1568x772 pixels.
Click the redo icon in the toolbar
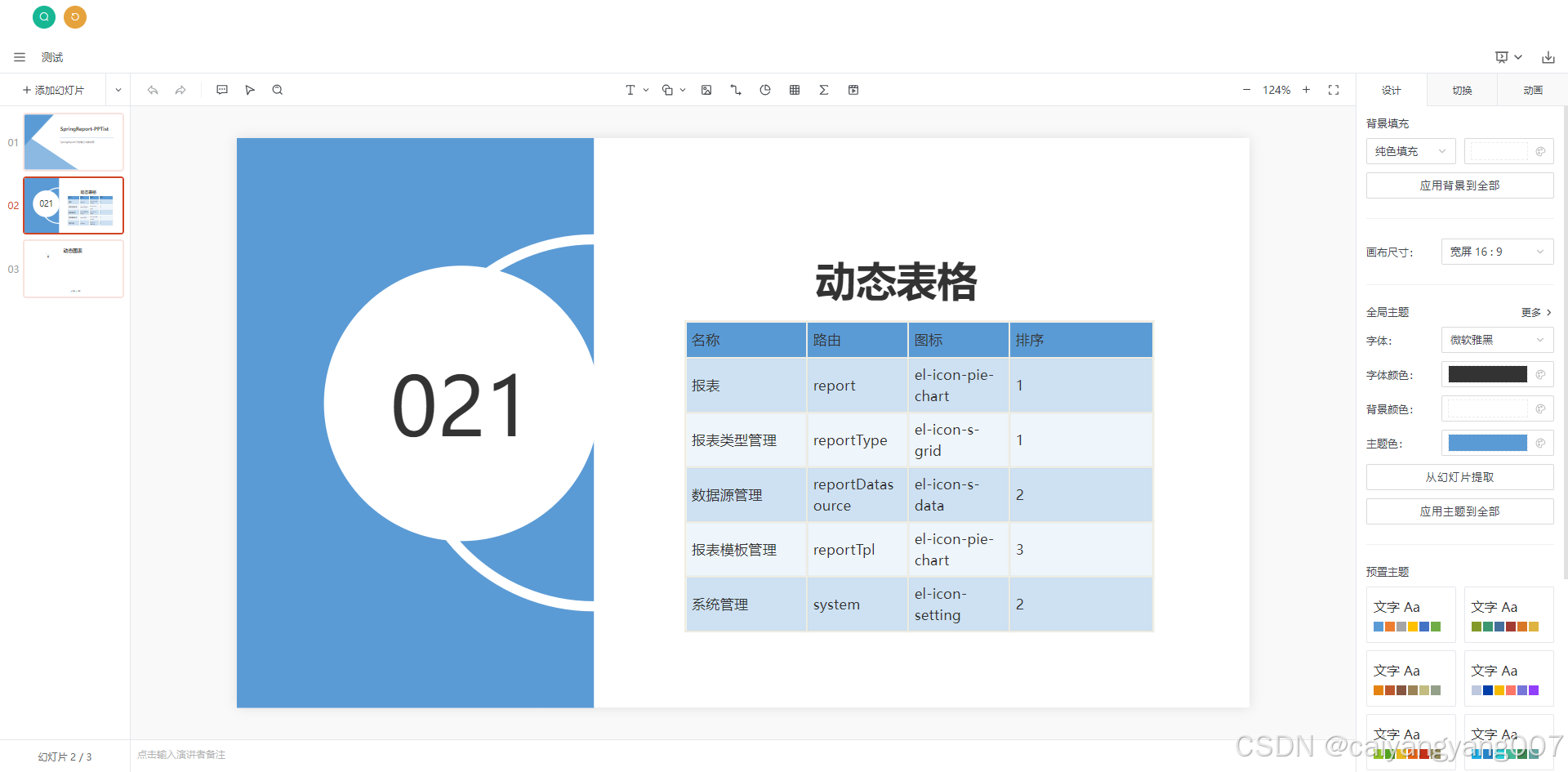[x=180, y=90]
